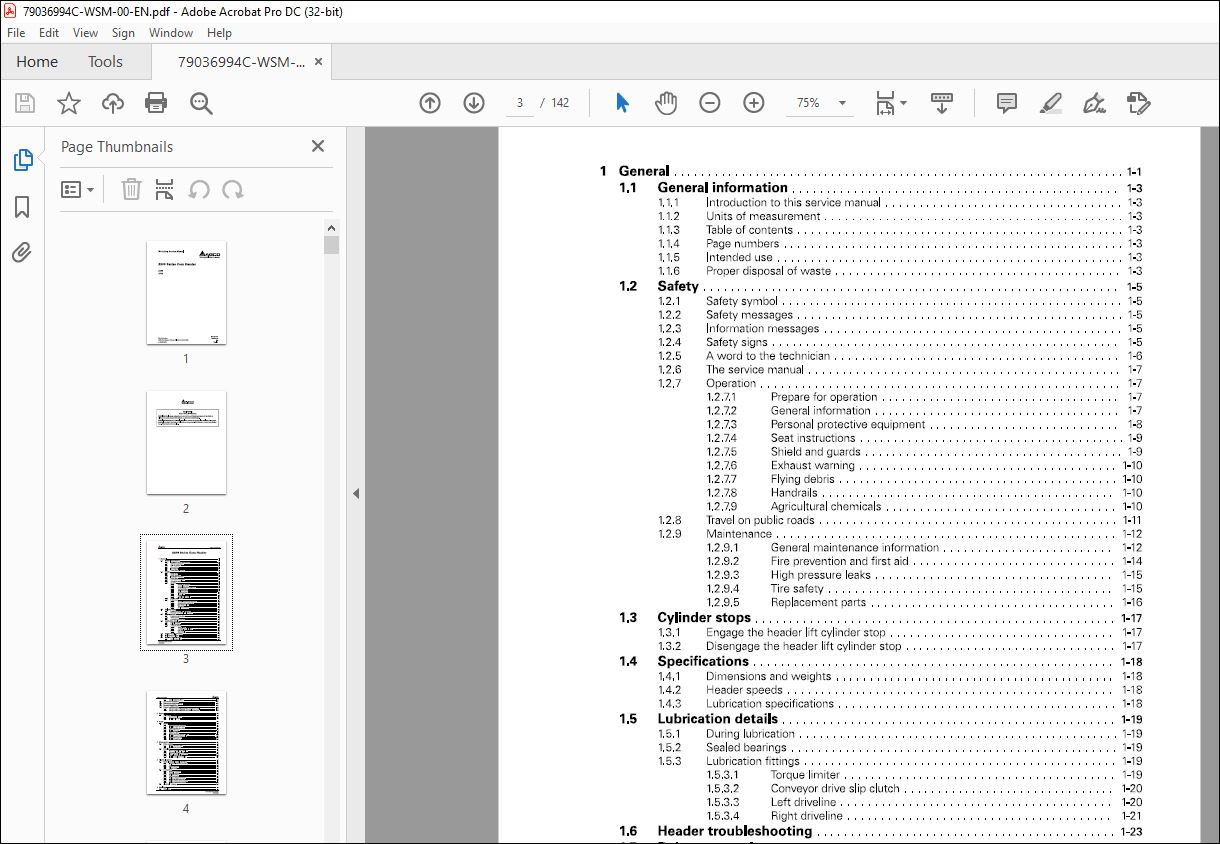Open the Bookmarks panel in the sidebar

(22, 207)
